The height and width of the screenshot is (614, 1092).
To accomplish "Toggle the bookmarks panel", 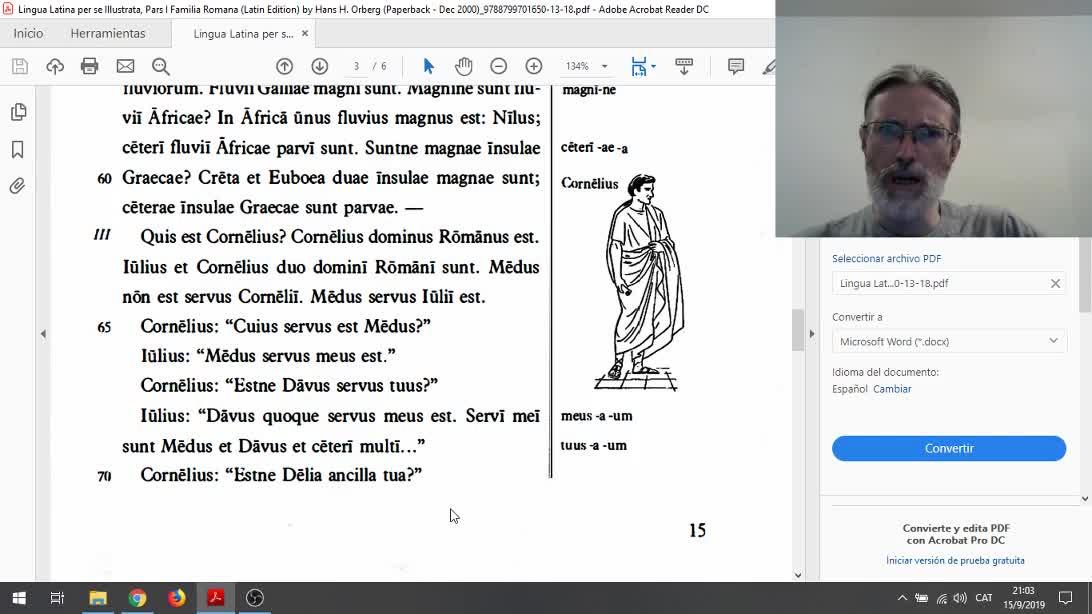I will (x=18, y=149).
